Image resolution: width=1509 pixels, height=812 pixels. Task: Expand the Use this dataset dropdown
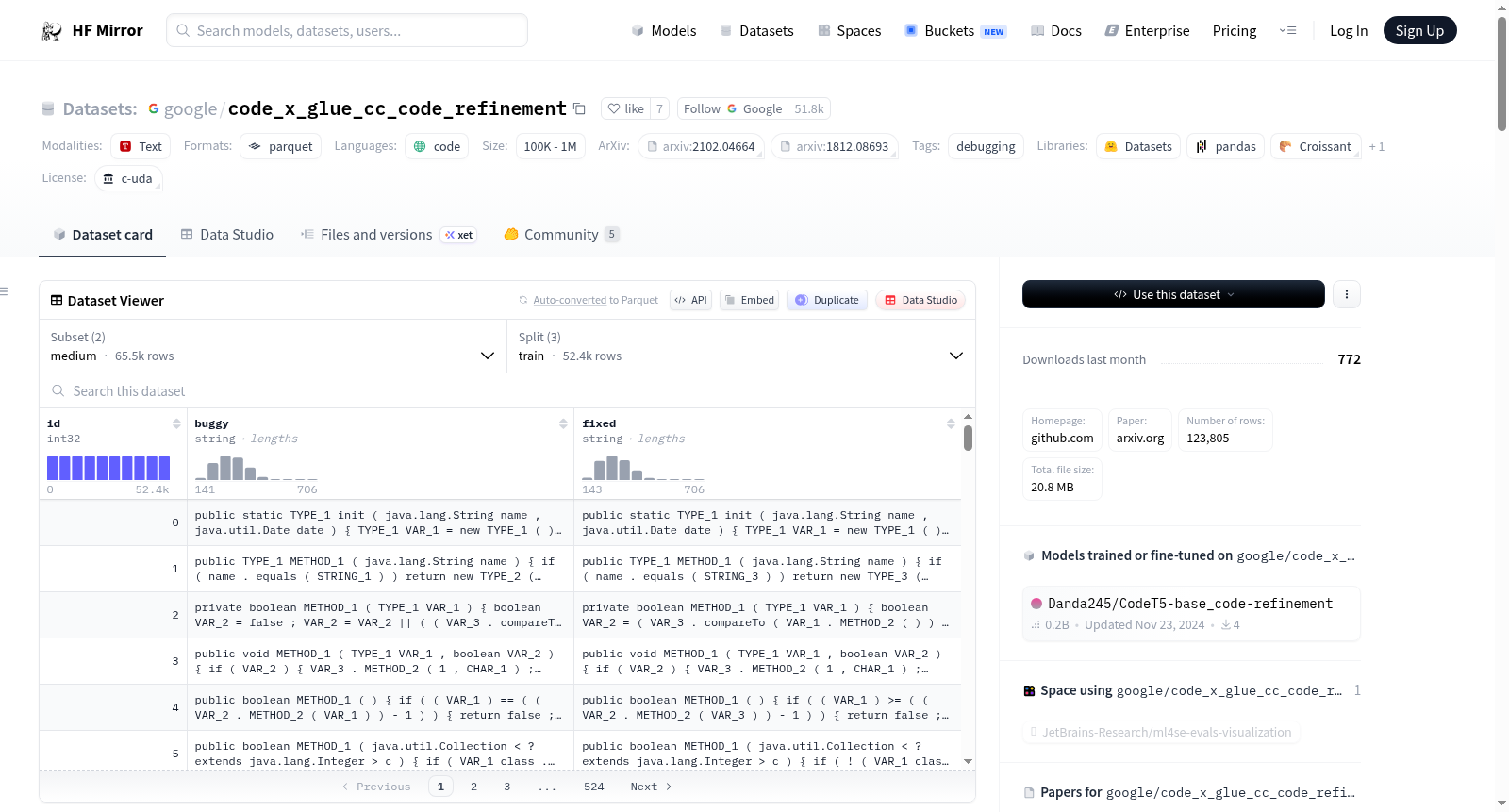tap(1173, 294)
